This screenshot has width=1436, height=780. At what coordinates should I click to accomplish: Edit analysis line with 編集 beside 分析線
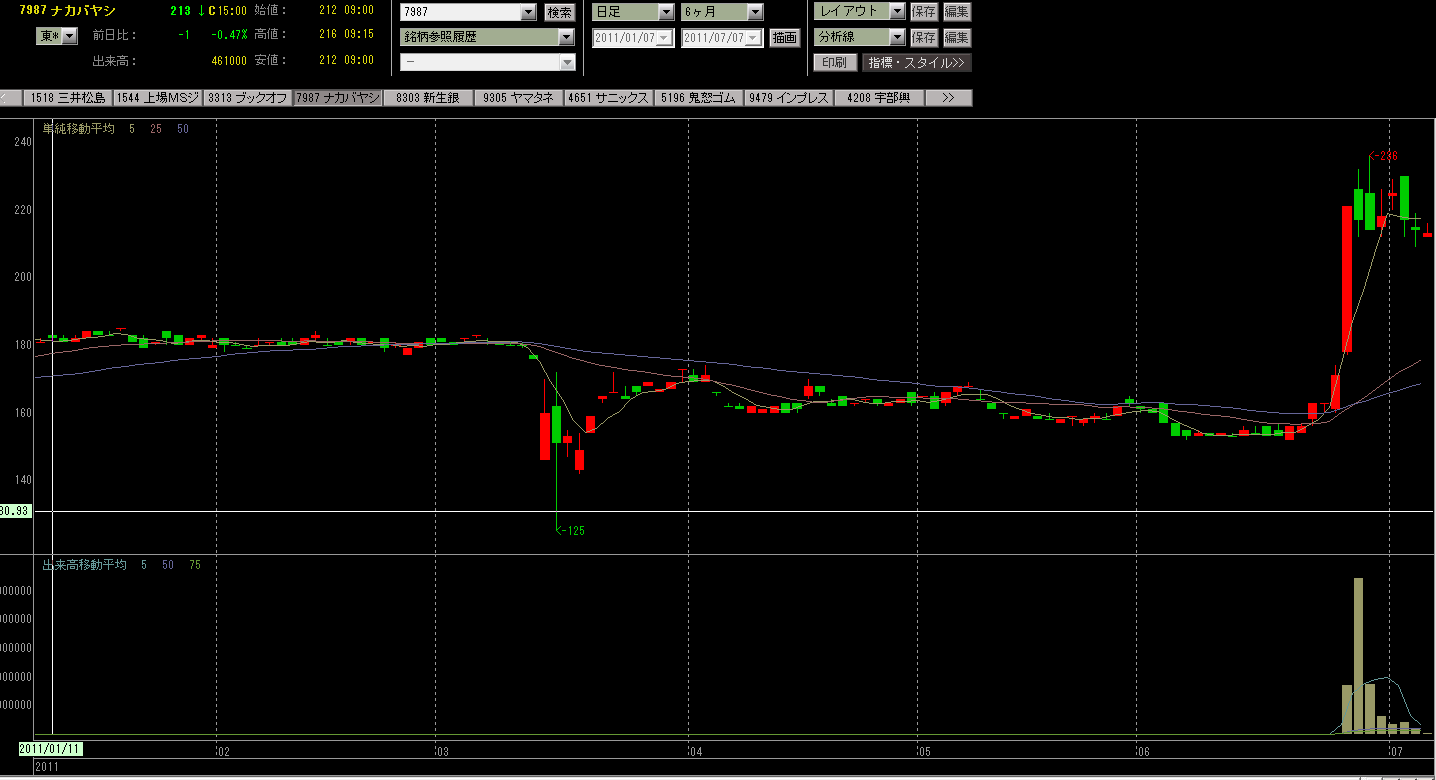click(957, 38)
